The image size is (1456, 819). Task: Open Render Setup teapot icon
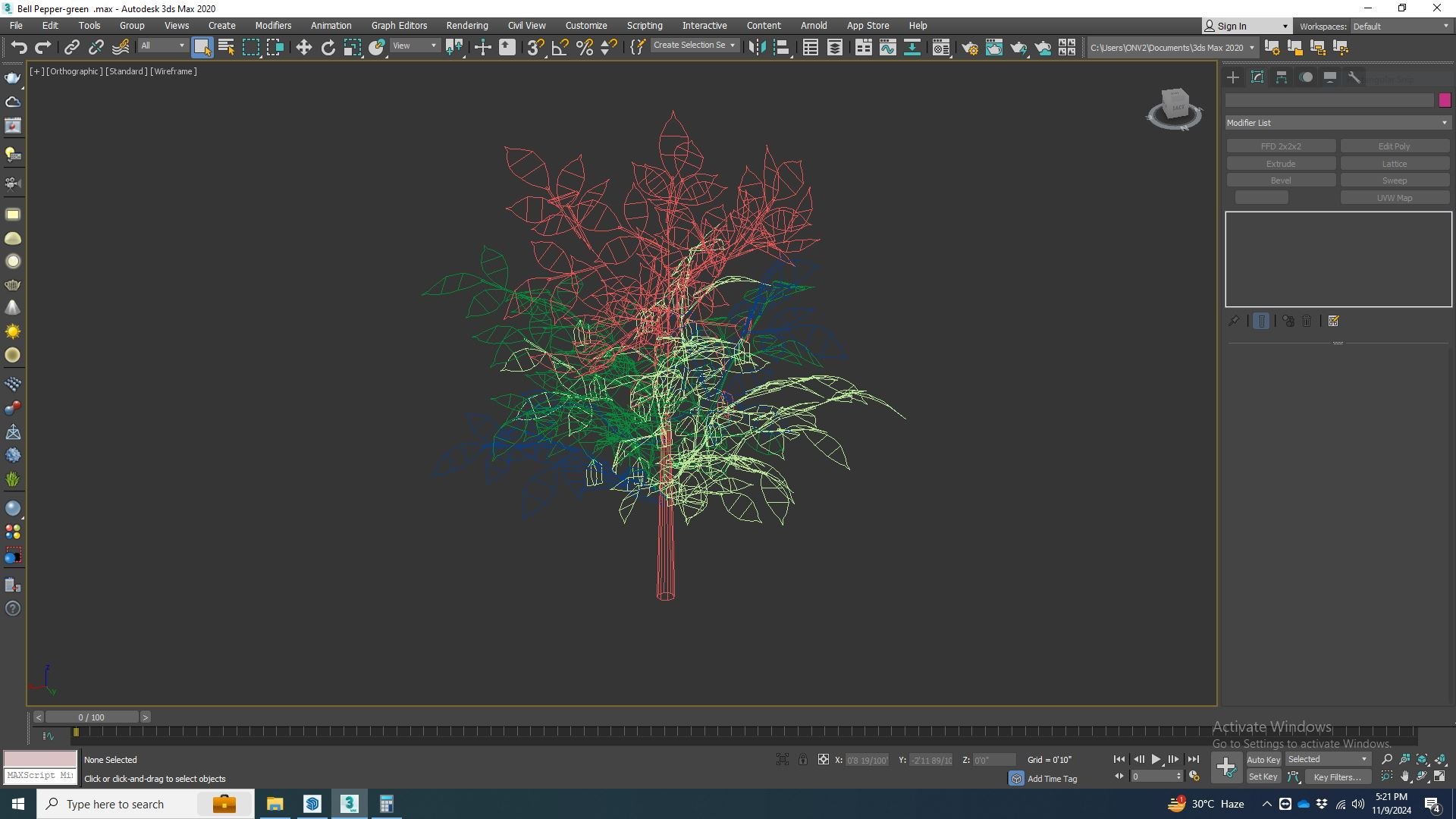[x=969, y=48]
